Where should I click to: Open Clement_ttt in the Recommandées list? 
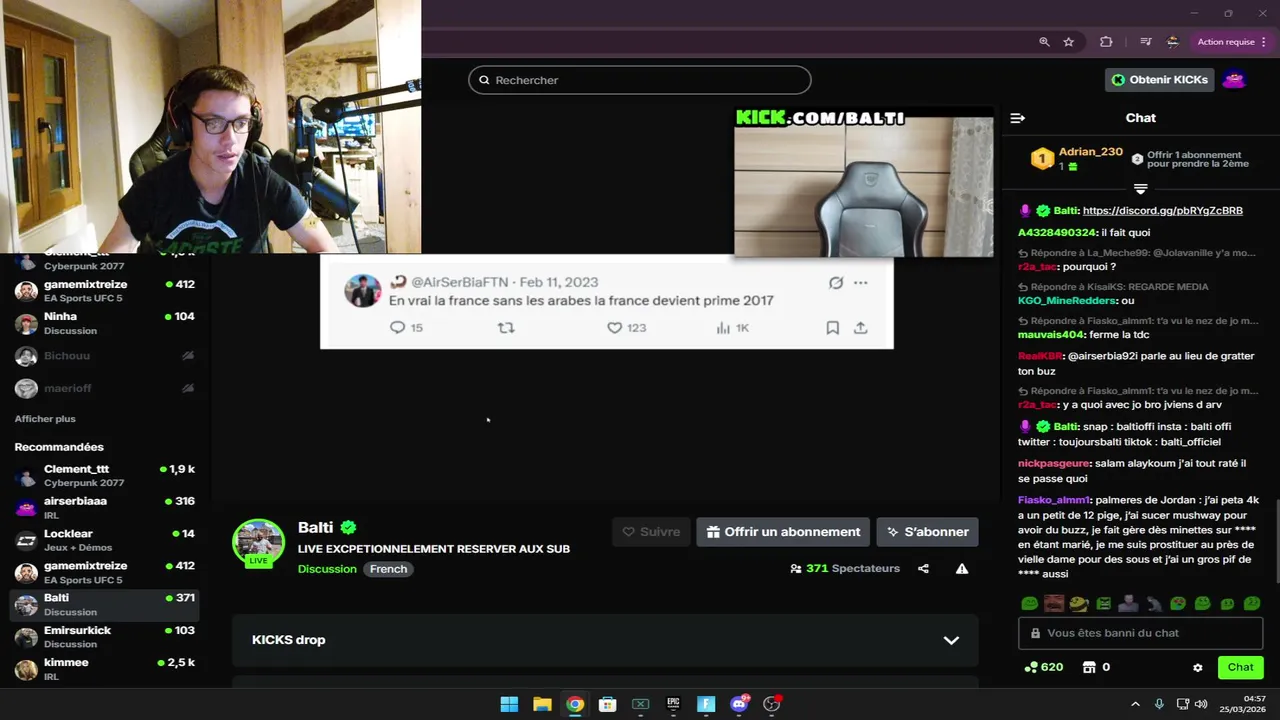[x=105, y=475]
